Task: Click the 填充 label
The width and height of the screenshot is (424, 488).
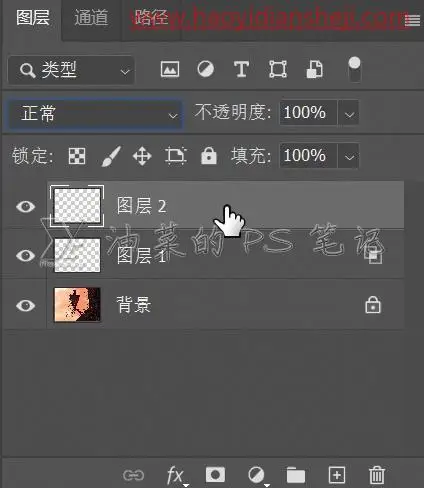Action: click(x=251, y=156)
